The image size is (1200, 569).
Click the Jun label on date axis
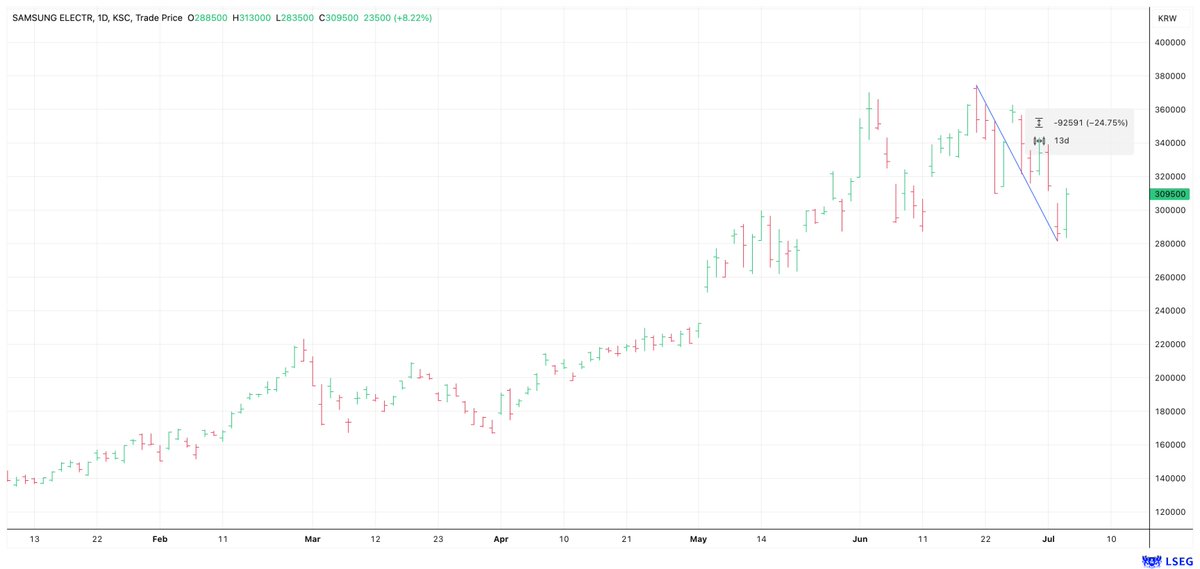[860, 538]
